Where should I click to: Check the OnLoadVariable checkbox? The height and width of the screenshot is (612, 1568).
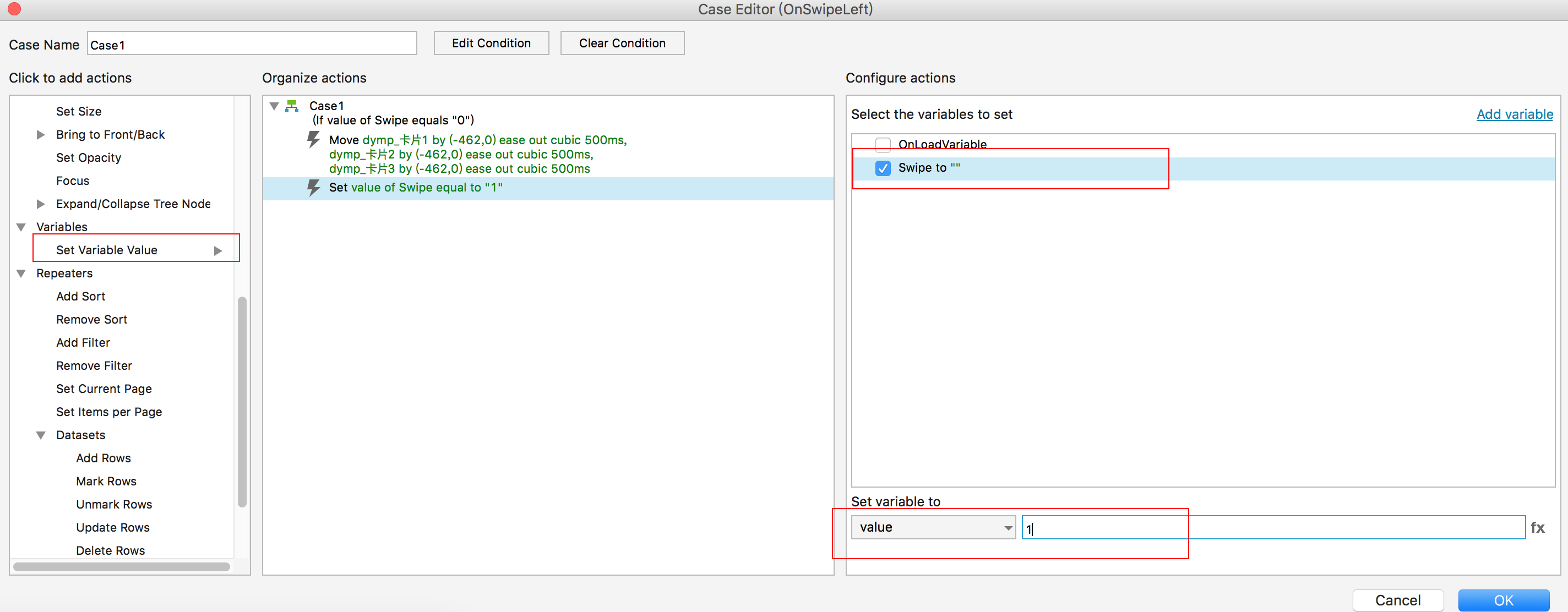tap(883, 144)
